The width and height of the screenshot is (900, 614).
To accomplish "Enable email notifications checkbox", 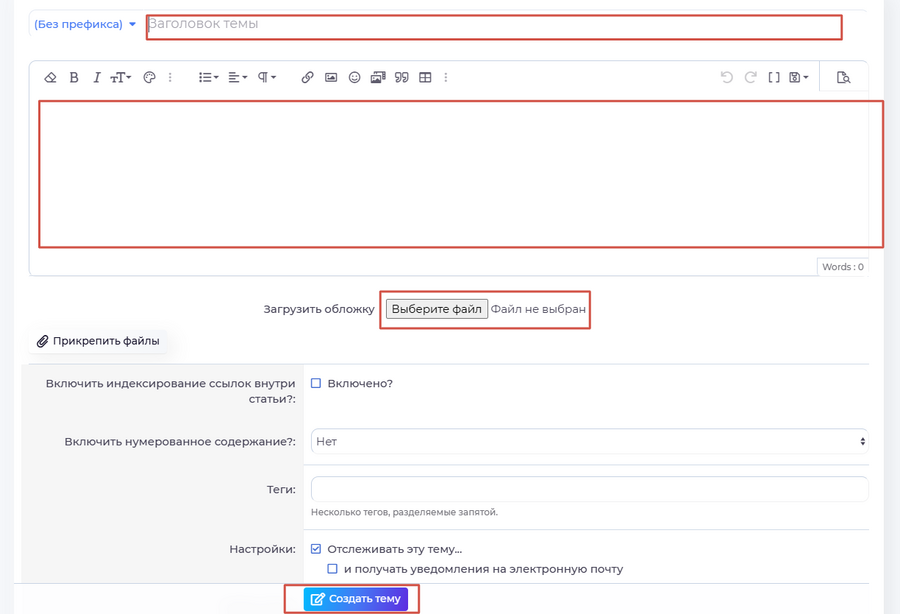I will (332, 569).
